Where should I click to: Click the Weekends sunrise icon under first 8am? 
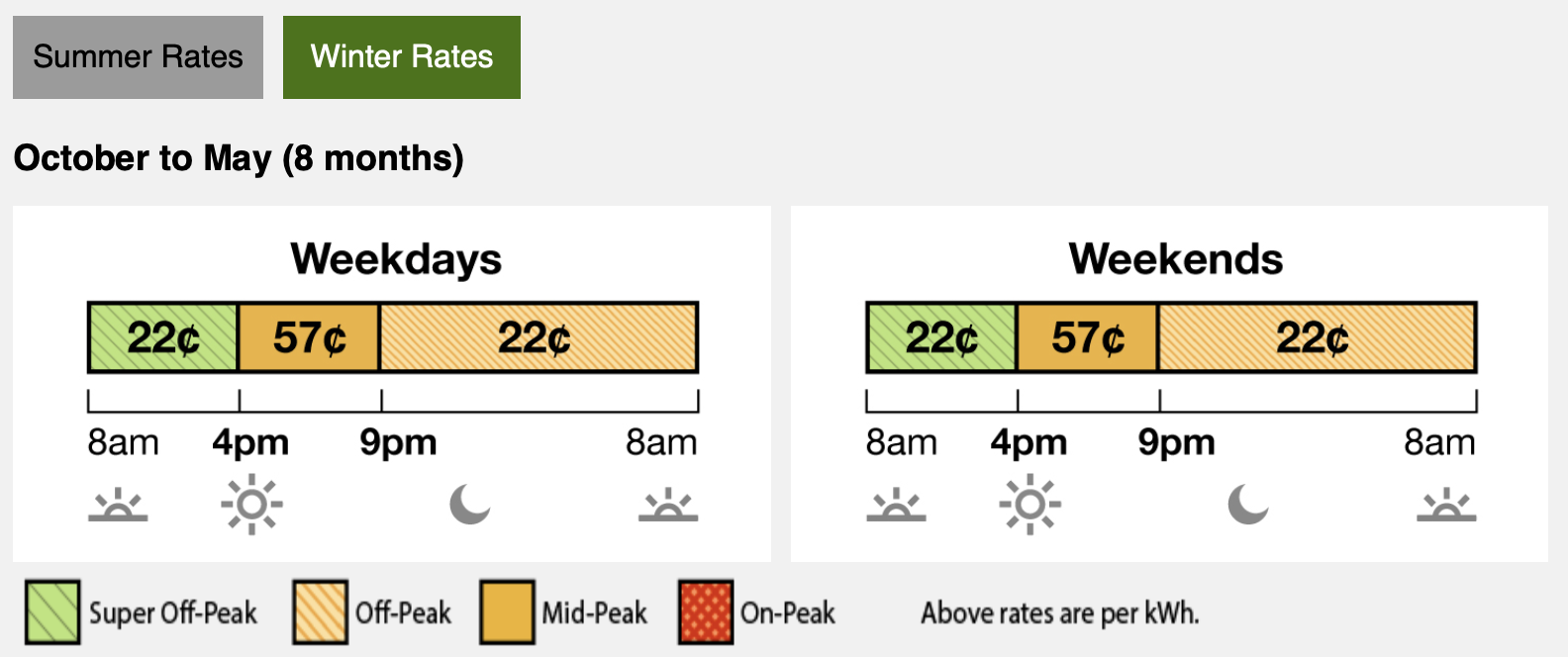coord(896,505)
